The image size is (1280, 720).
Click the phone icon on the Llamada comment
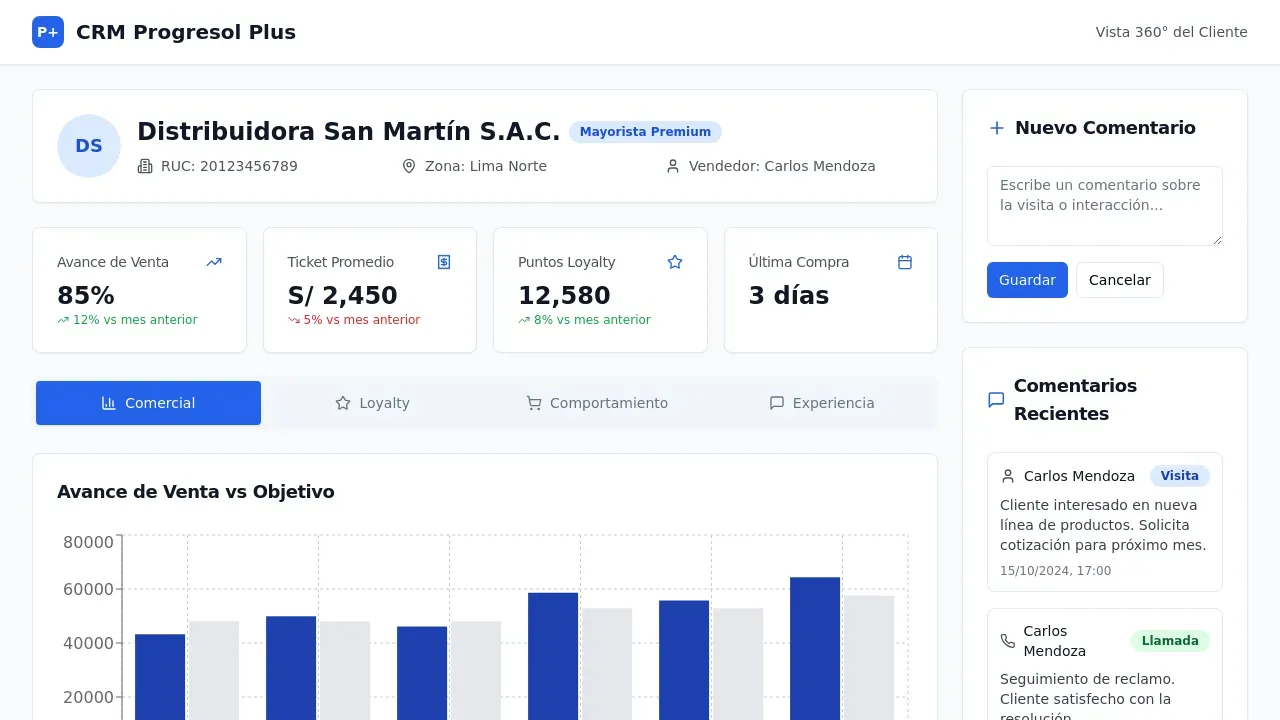1008,640
